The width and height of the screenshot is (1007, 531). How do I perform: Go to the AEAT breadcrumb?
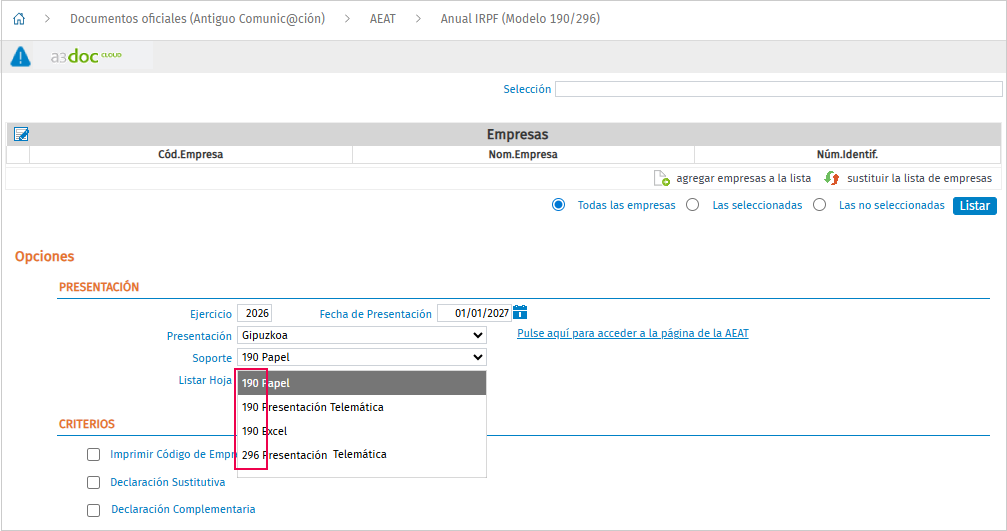(383, 19)
